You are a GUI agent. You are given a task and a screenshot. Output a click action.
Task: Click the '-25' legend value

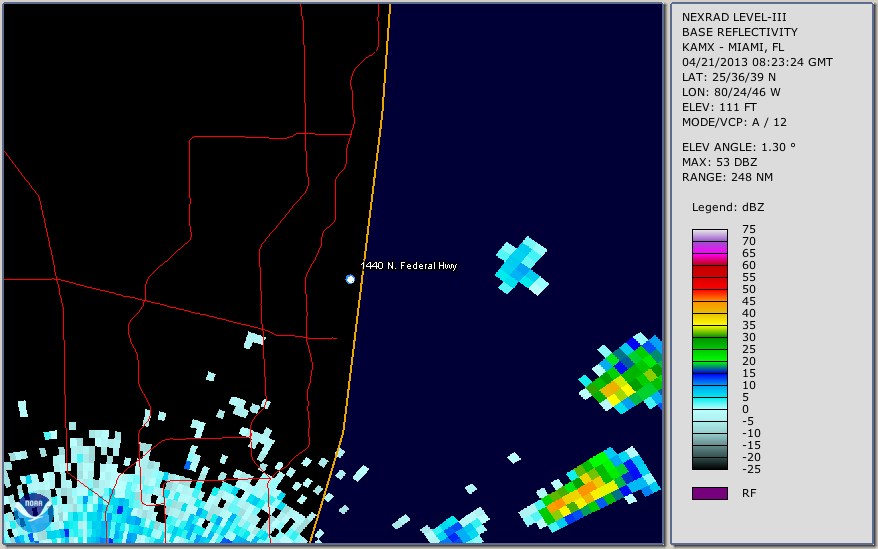pos(751,469)
